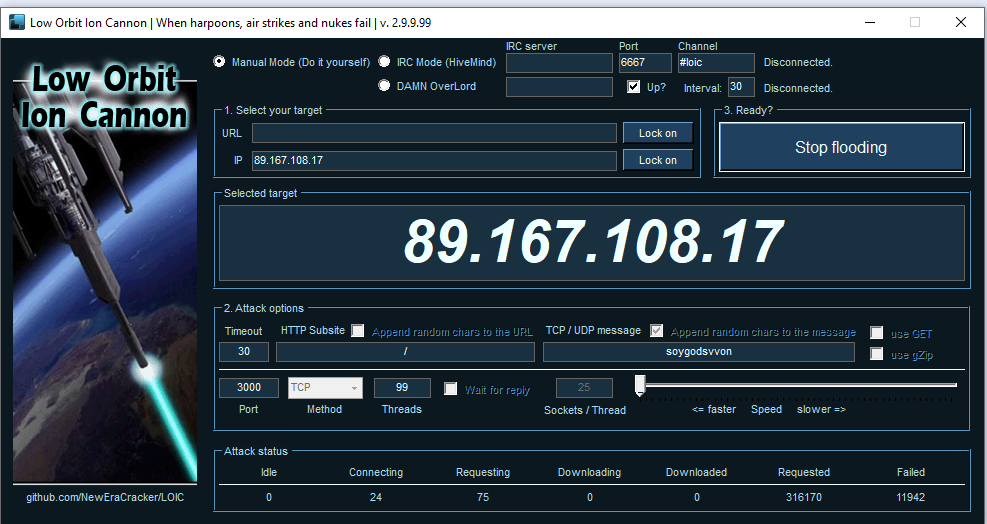Click the Low Orbit Ion Cannon banner image
Viewport: 987px width, 524px height.
104,270
